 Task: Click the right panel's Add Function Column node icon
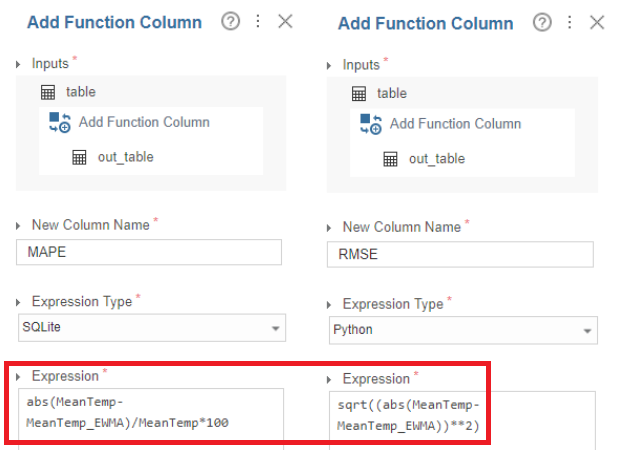(371, 124)
